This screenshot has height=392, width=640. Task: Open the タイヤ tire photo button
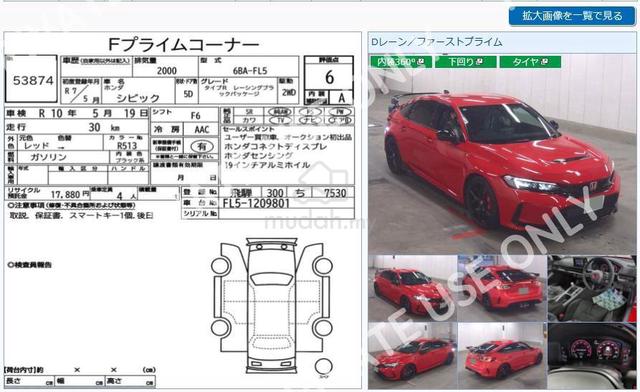pyautogui.click(x=530, y=62)
